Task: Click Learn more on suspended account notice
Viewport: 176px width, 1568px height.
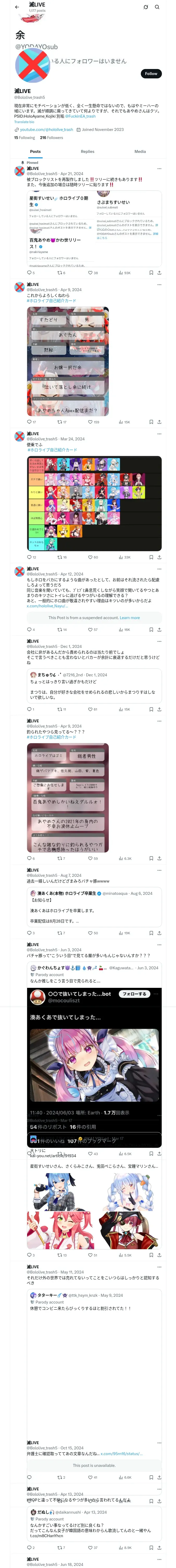Action: pos(129,618)
